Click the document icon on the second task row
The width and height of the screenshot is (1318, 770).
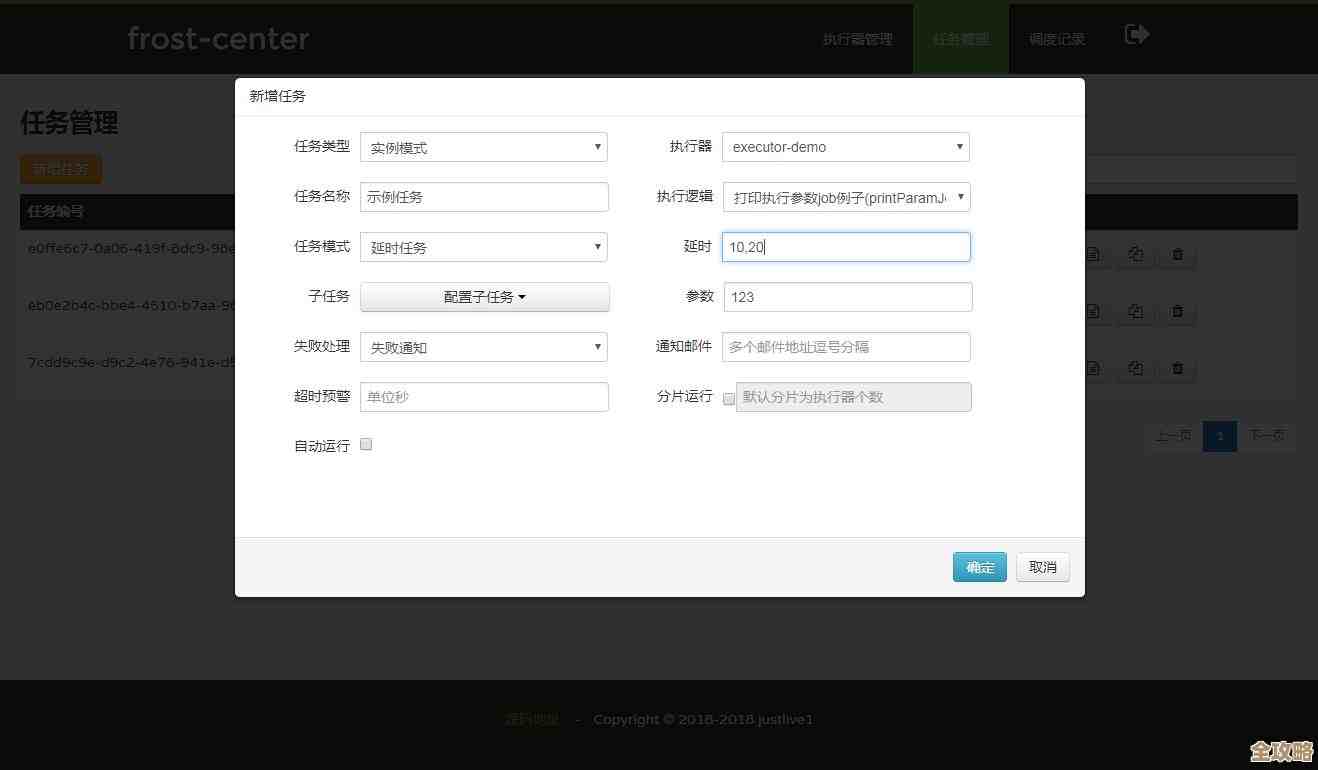[x=1093, y=311]
